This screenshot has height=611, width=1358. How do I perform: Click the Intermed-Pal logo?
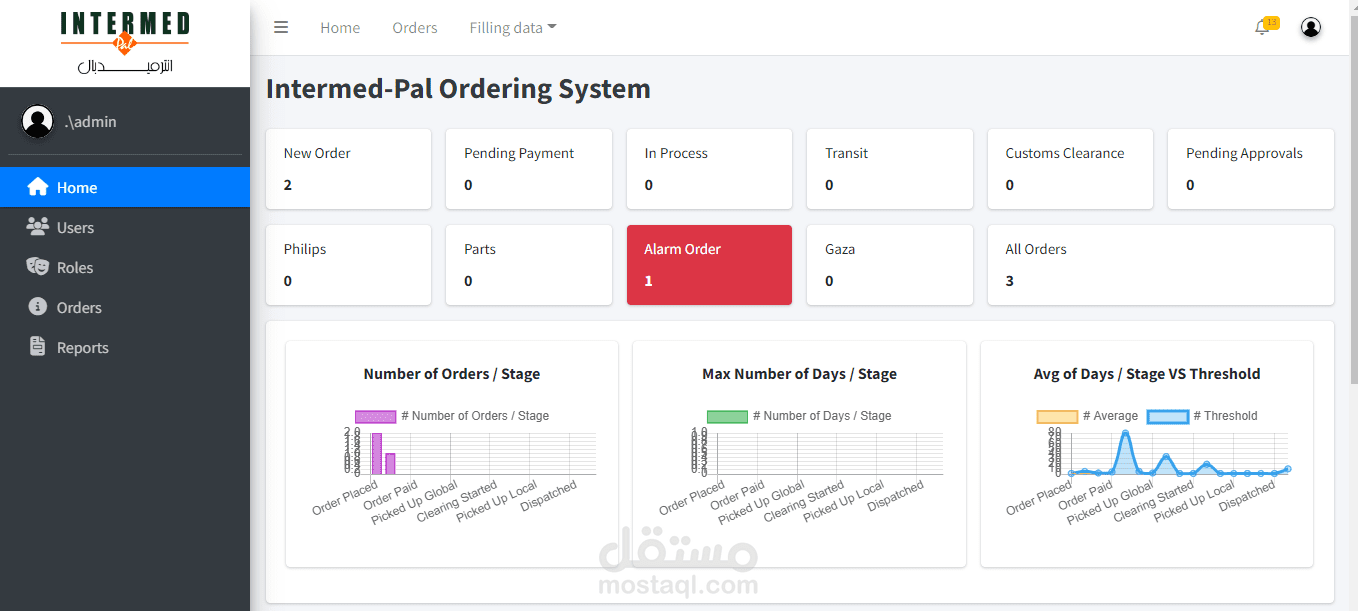[x=125, y=43]
